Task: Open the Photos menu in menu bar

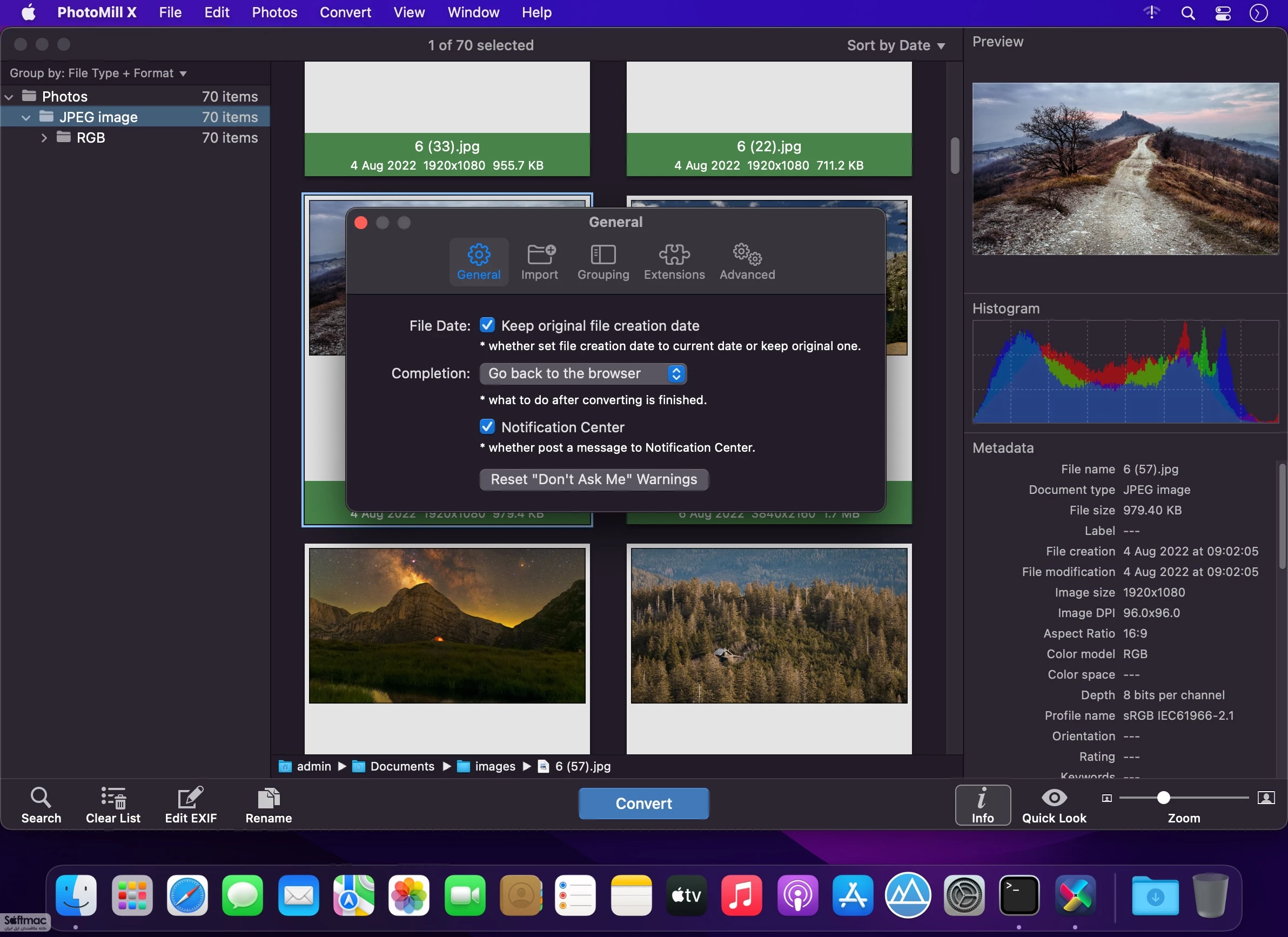Action: [274, 12]
